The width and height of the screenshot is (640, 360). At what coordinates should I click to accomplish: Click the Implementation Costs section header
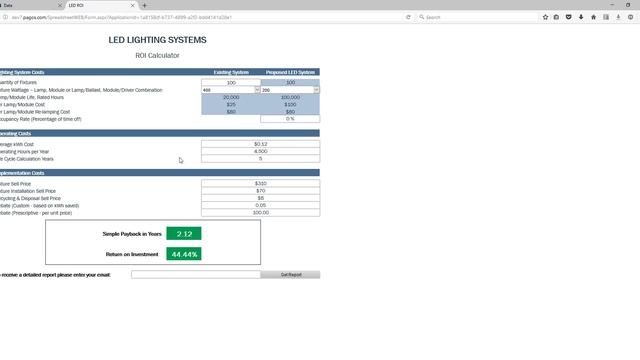click(159, 173)
